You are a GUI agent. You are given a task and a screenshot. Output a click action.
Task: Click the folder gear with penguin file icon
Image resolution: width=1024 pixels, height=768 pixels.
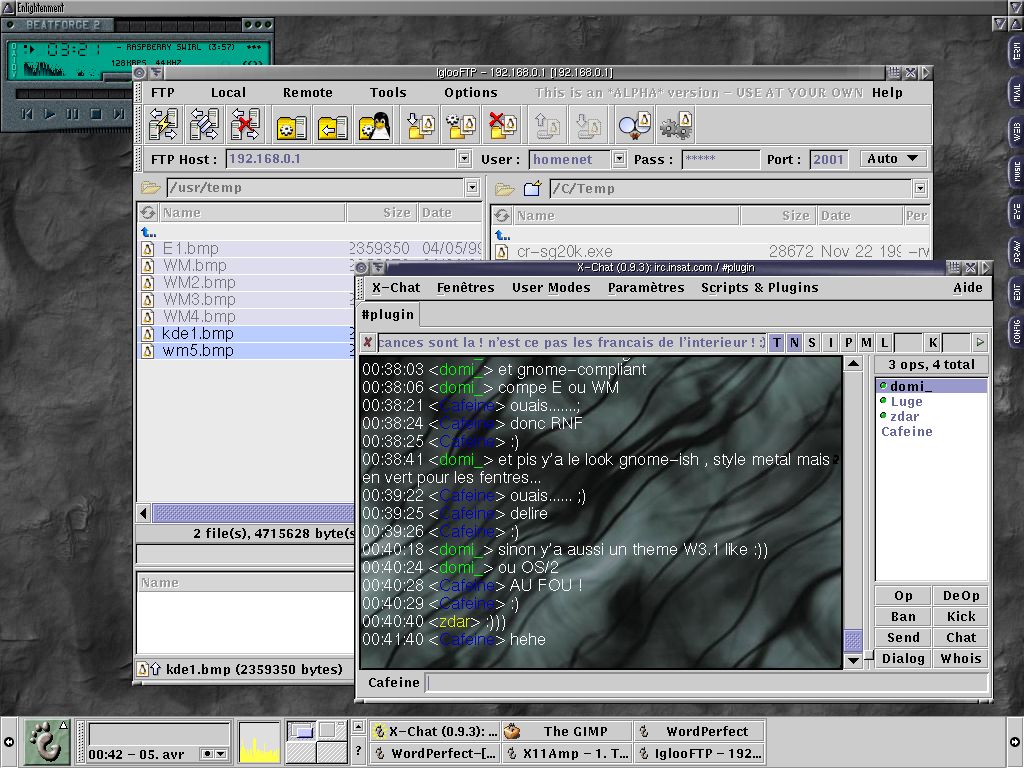461,125
